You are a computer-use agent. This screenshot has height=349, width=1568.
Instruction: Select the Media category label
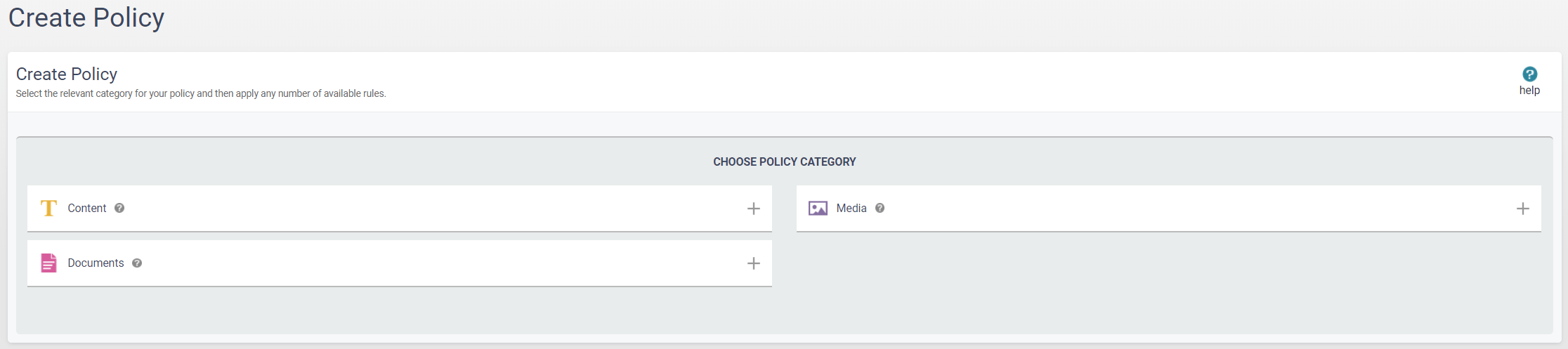(x=851, y=208)
